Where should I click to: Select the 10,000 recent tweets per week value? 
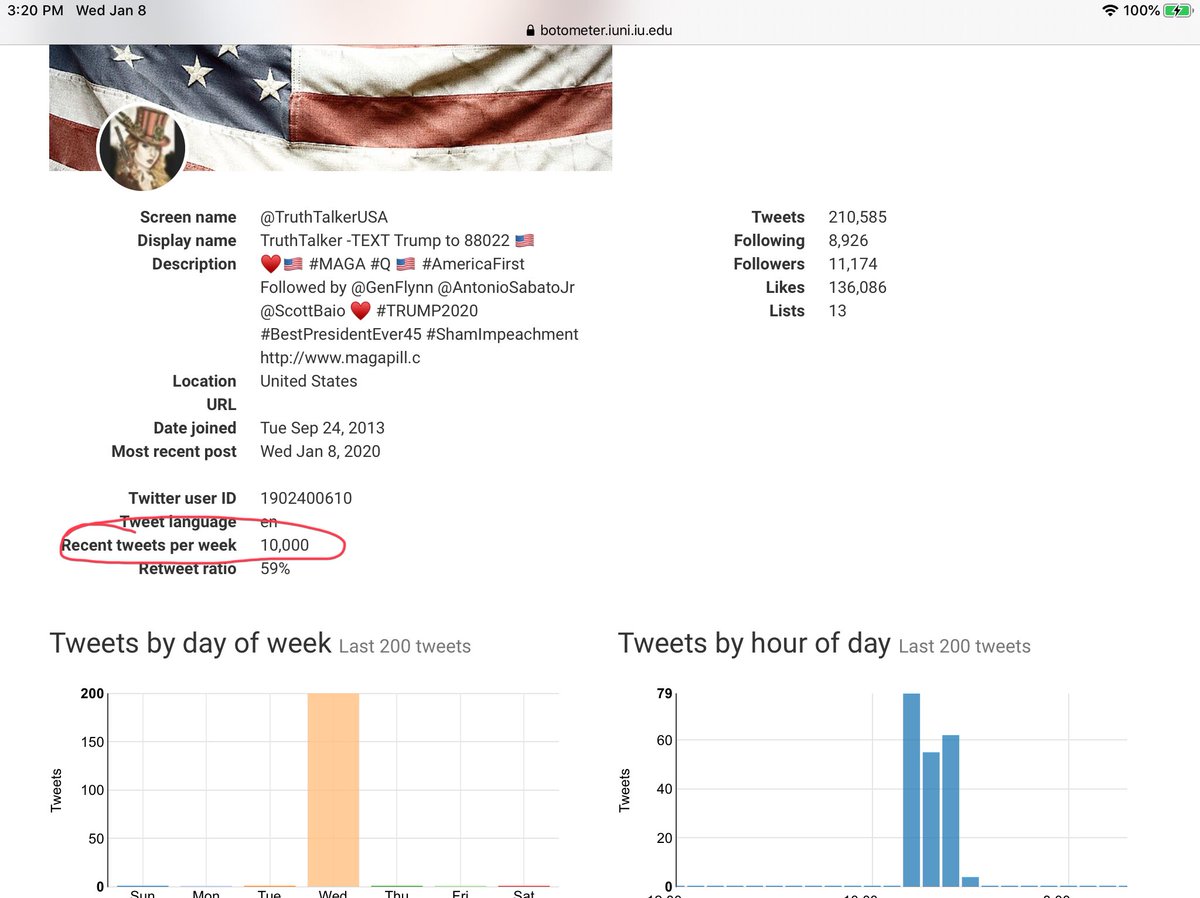pyautogui.click(x=285, y=545)
